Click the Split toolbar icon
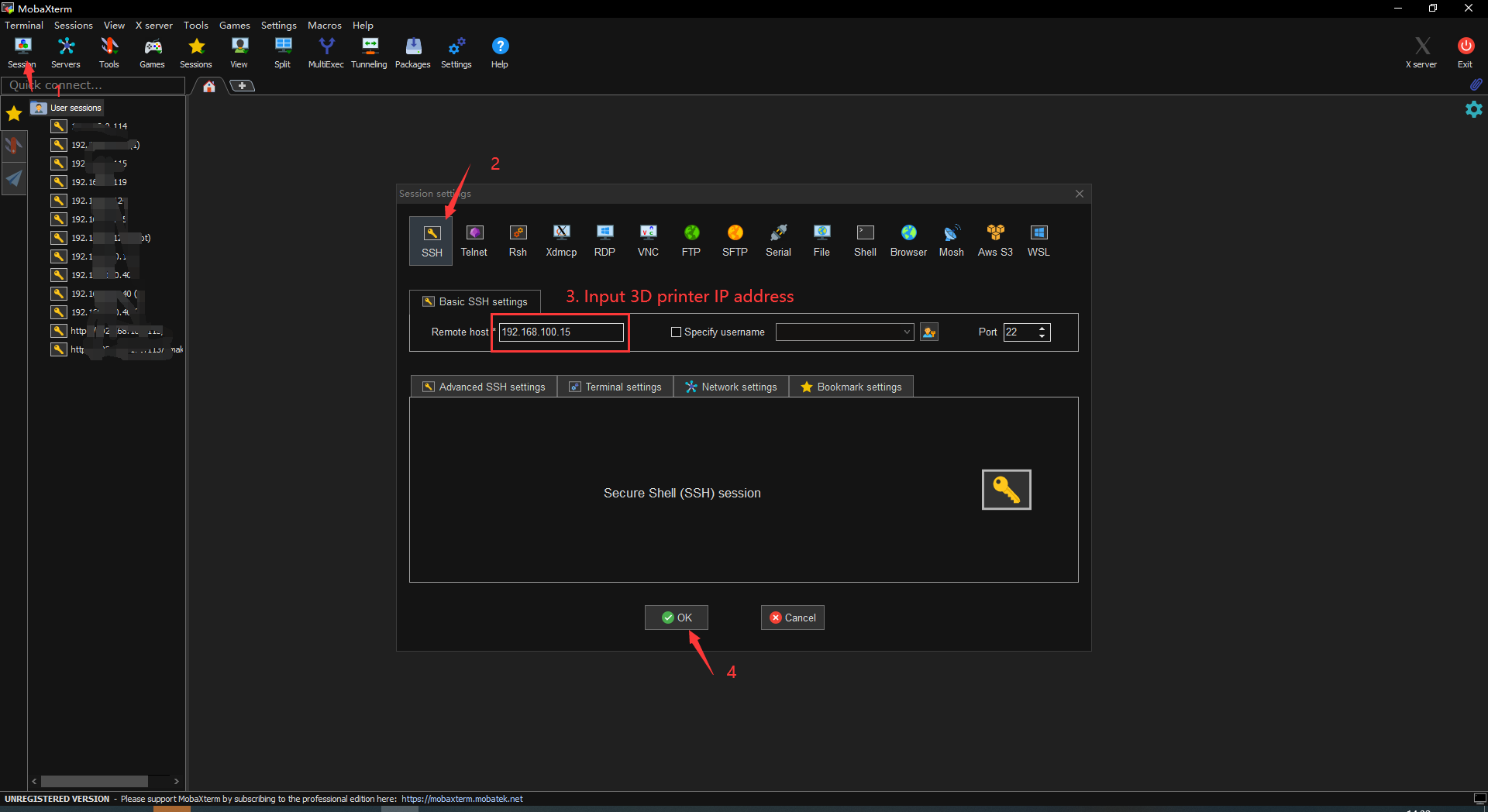 (283, 53)
